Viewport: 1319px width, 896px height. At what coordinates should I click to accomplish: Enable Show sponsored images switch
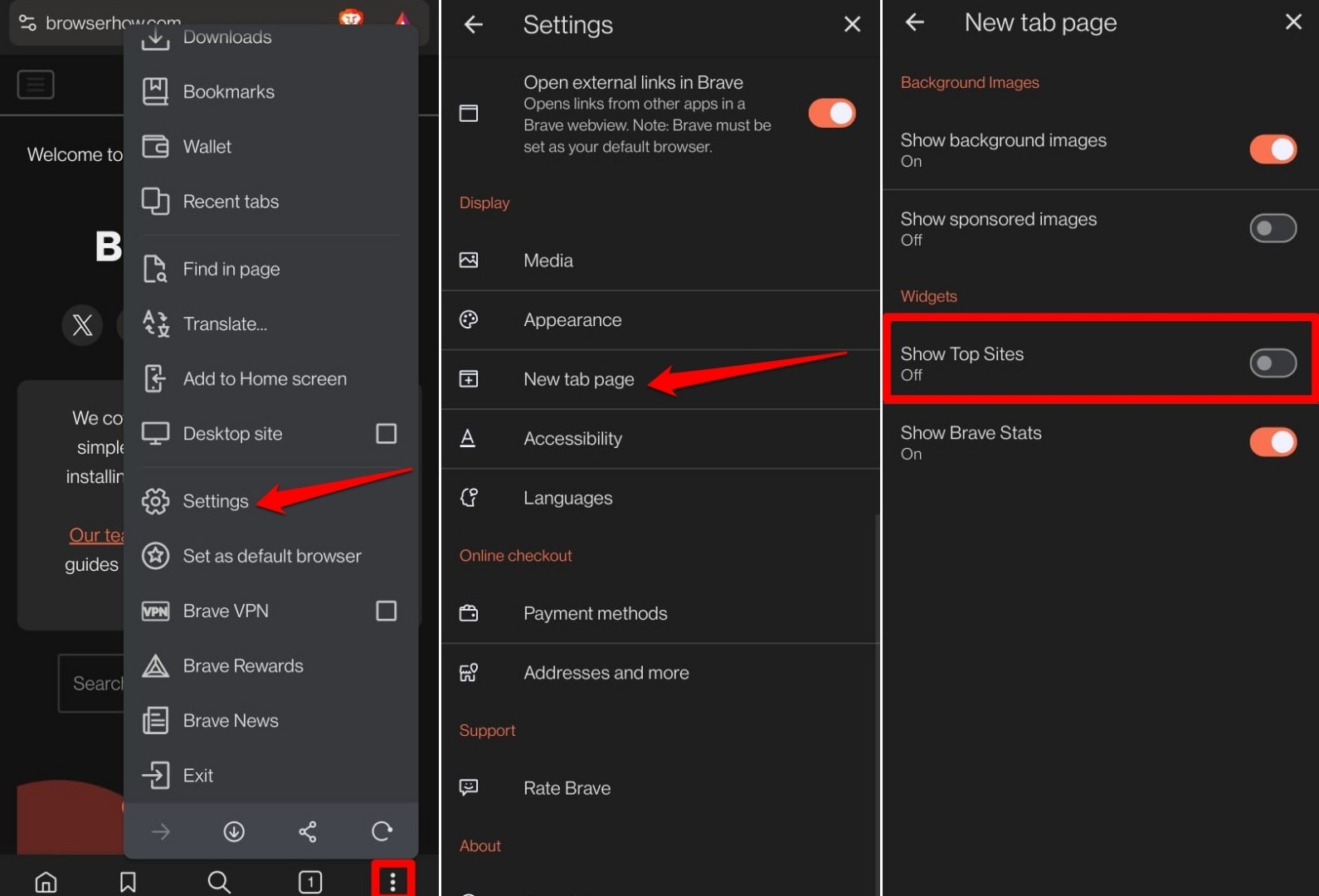pyautogui.click(x=1273, y=228)
